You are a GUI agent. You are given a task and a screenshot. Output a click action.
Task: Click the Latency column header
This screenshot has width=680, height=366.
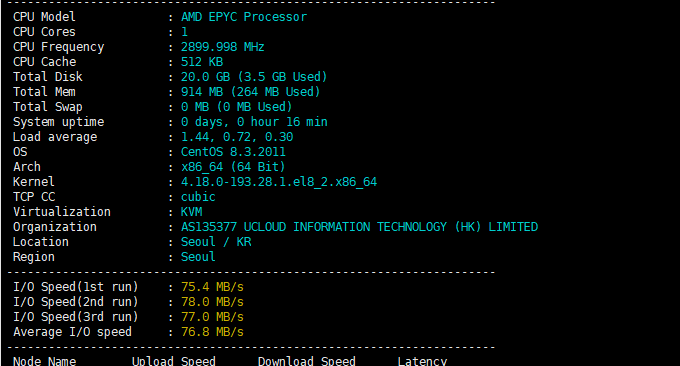pos(422,361)
